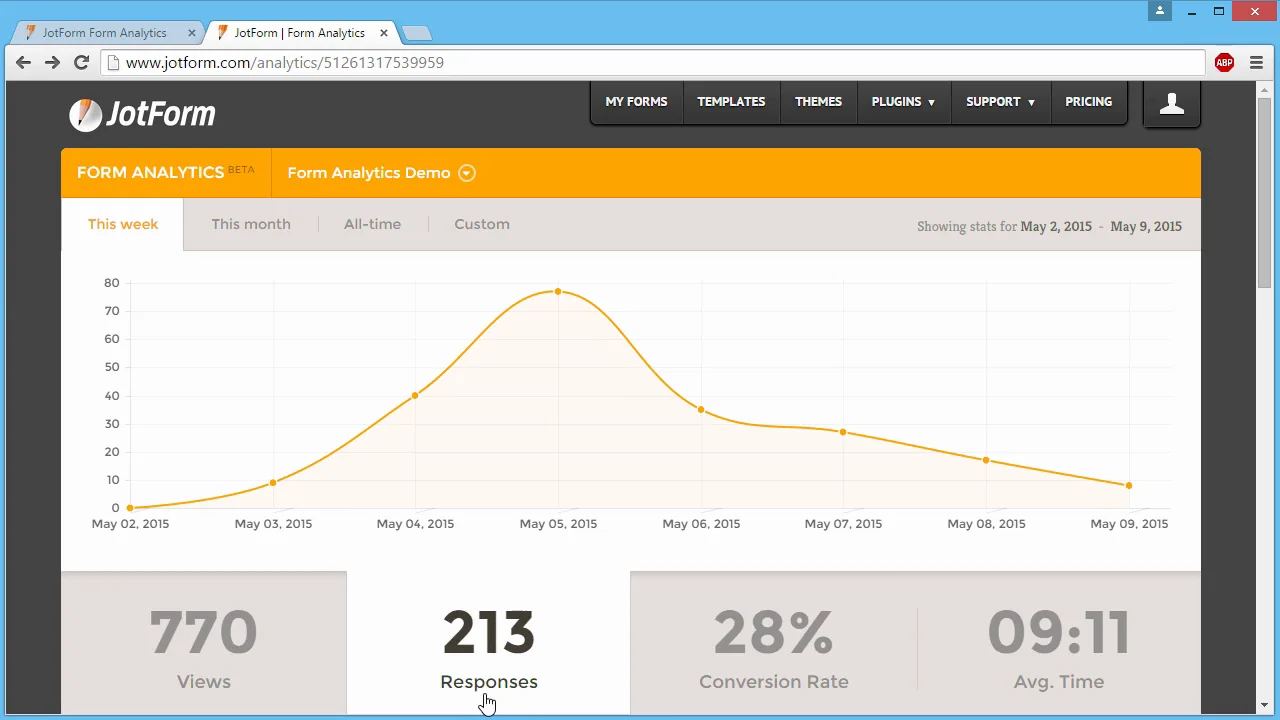Switch to first browser tab JotForm Form Analytics
The width and height of the screenshot is (1280, 720).
105,33
